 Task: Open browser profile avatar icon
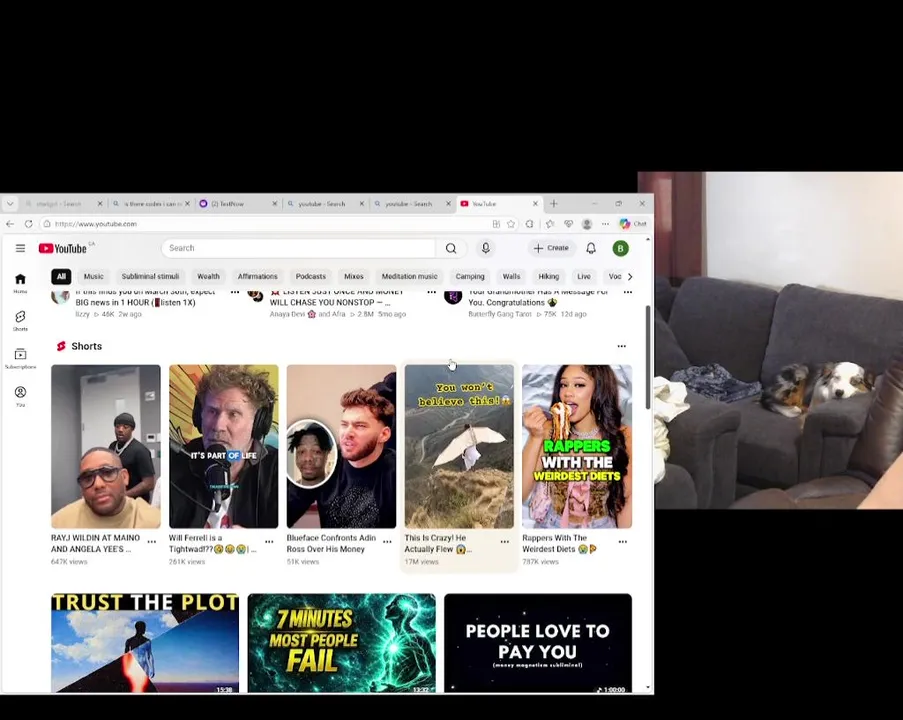click(x=587, y=224)
